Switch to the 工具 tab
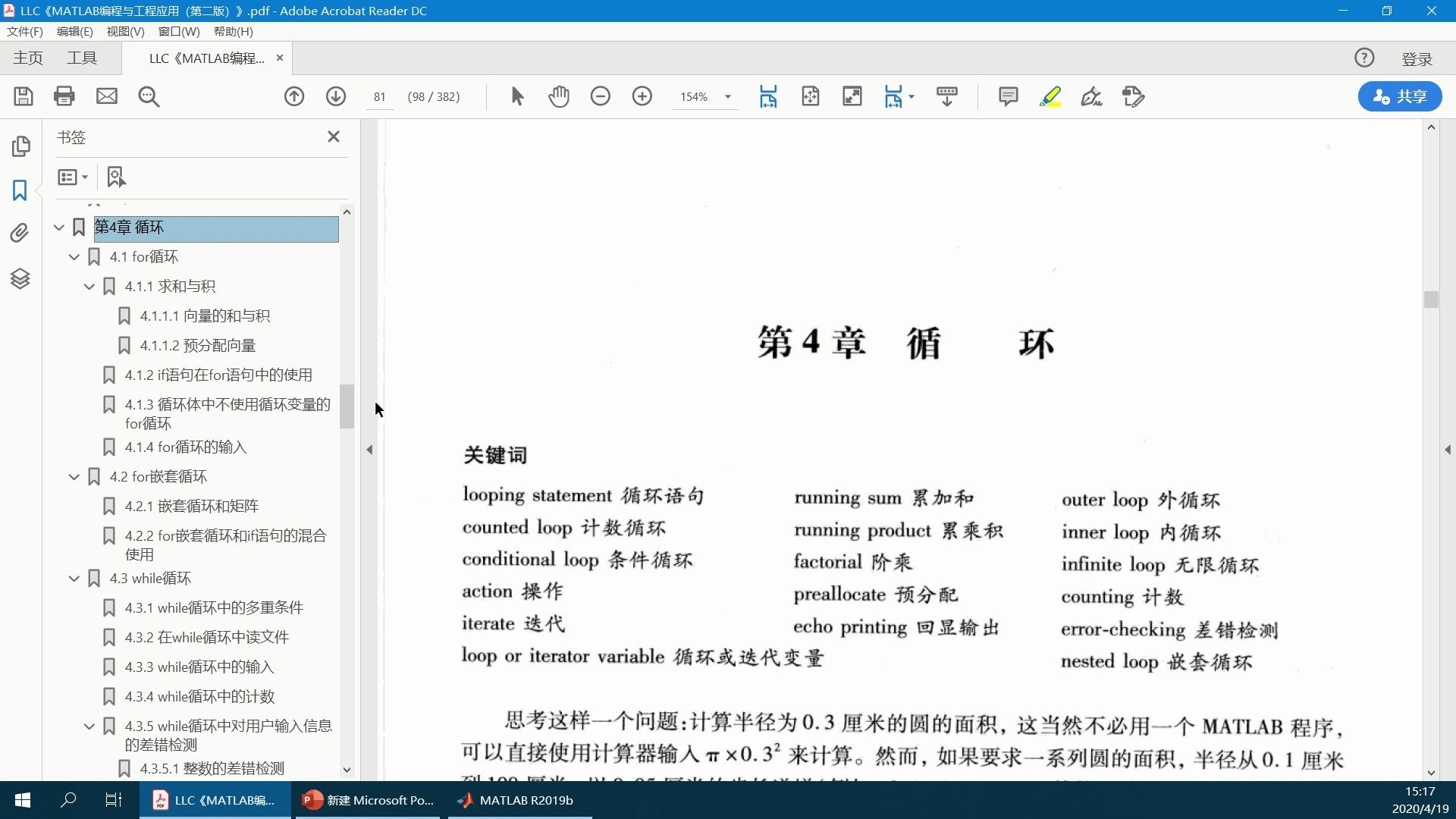The height and width of the screenshot is (819, 1456). pos(83,58)
